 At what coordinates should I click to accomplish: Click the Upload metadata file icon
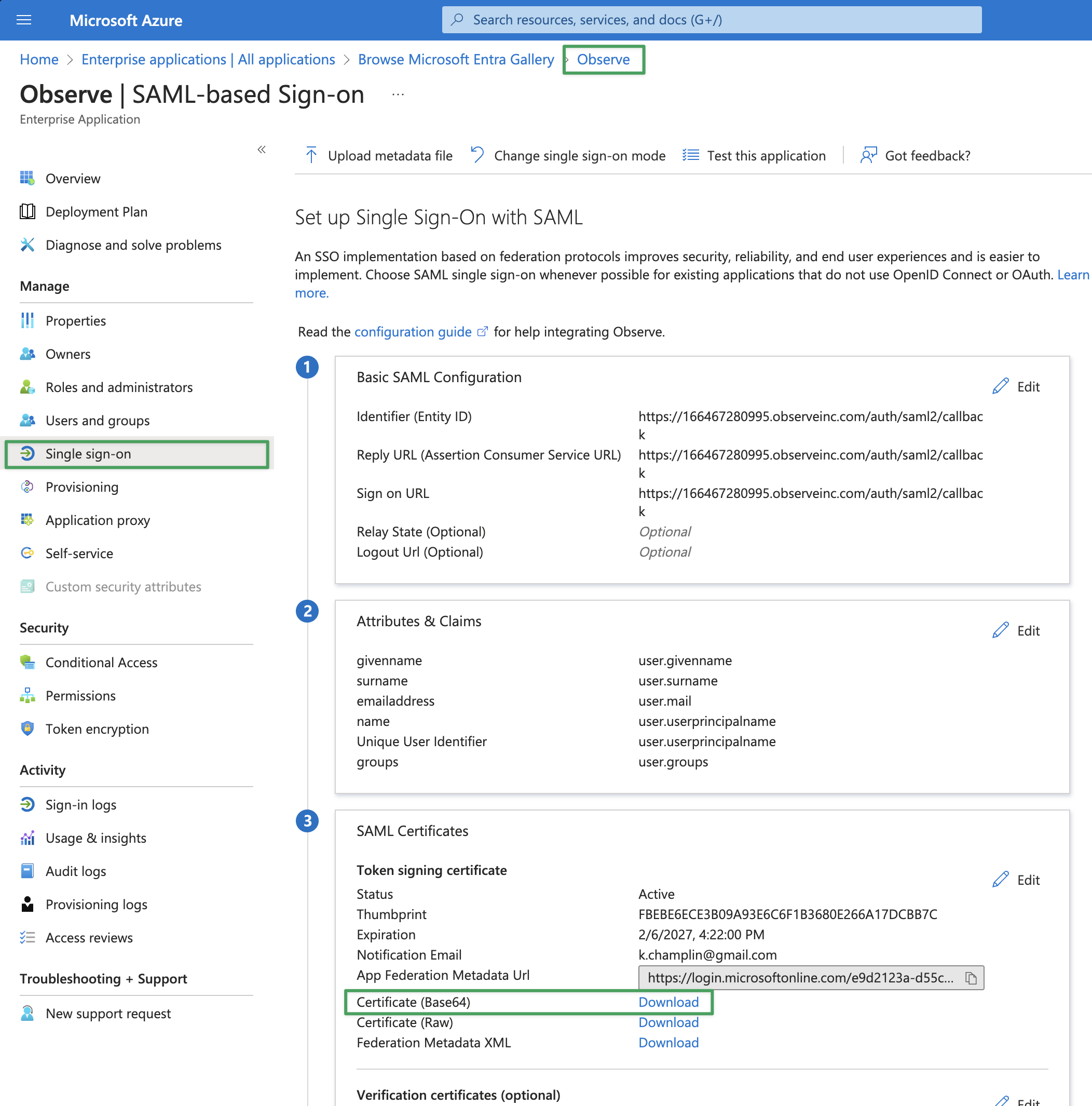click(x=311, y=155)
